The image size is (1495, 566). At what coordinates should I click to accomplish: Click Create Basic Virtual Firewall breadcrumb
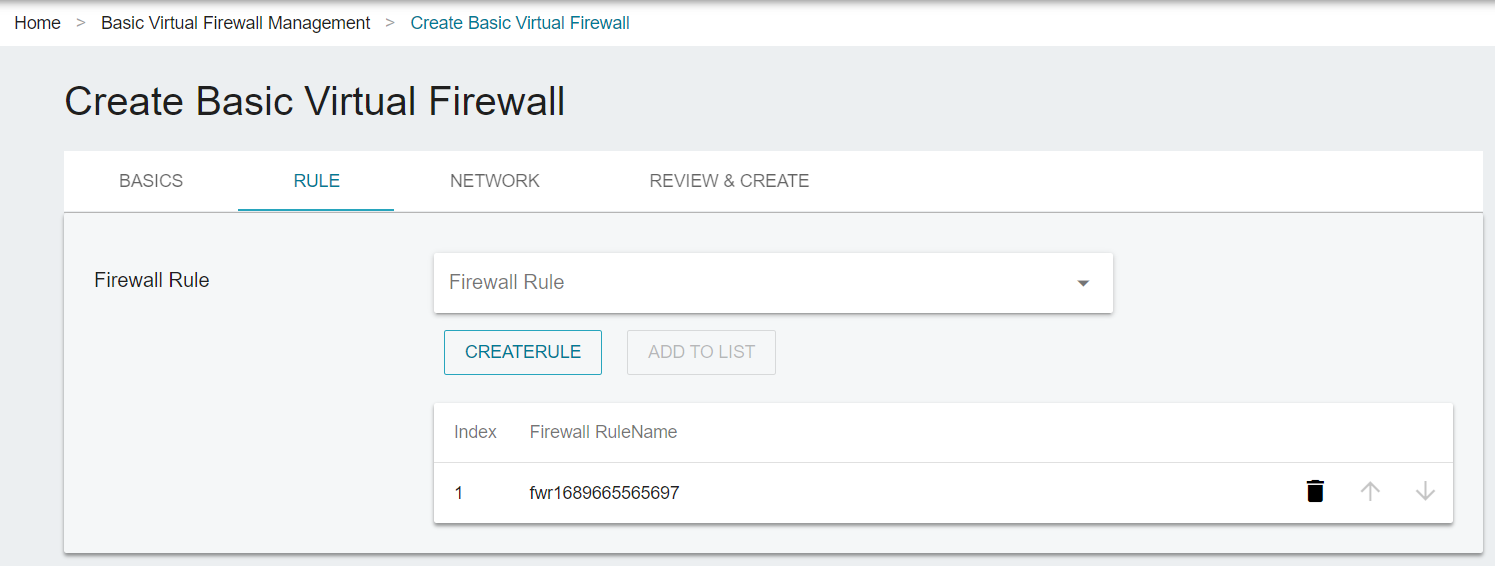point(520,23)
